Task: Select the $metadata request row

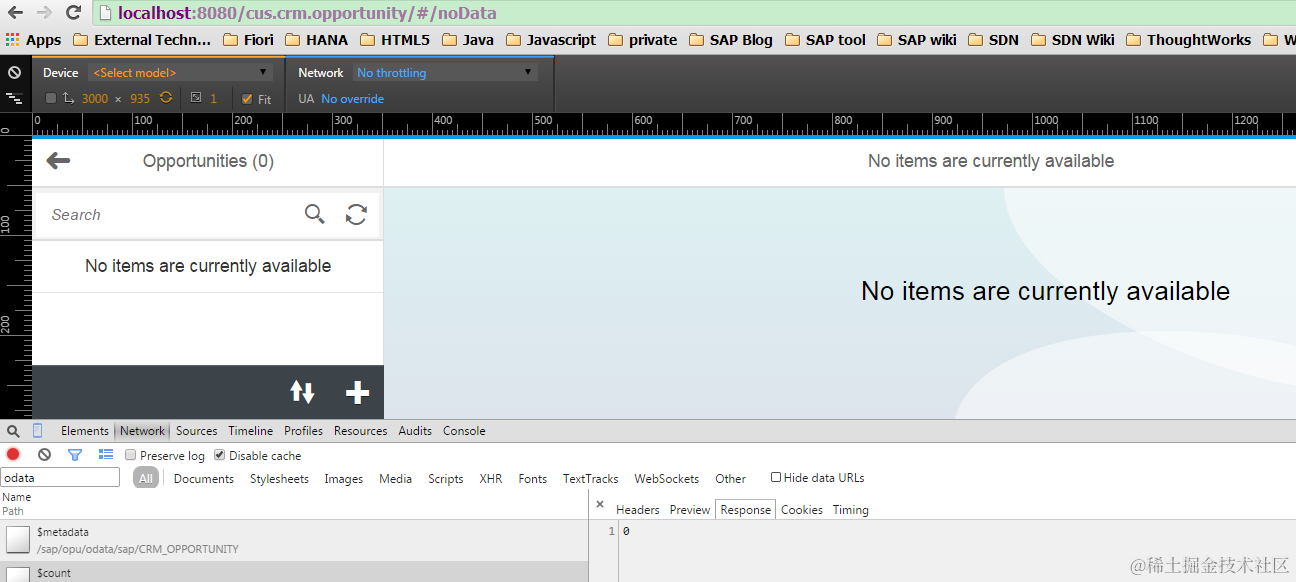Action: [x=294, y=540]
